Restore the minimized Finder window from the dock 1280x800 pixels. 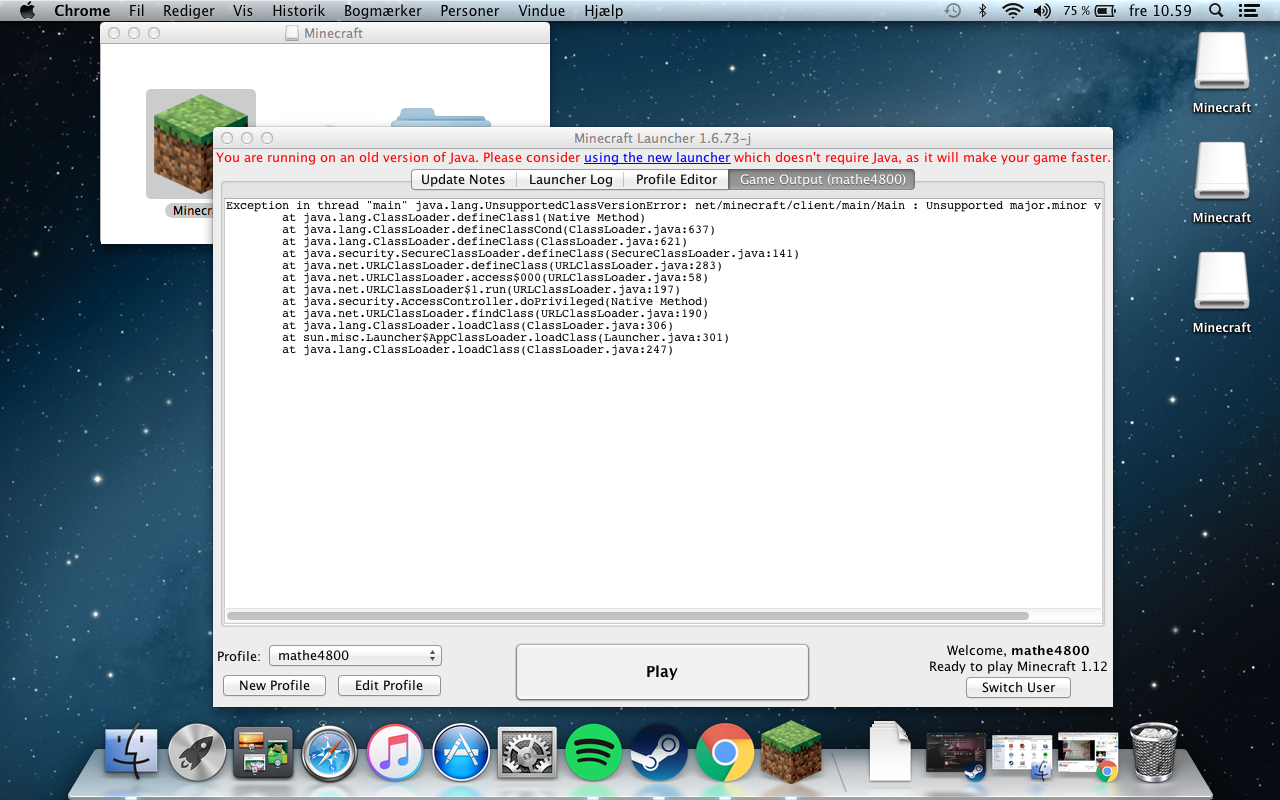point(1022,756)
